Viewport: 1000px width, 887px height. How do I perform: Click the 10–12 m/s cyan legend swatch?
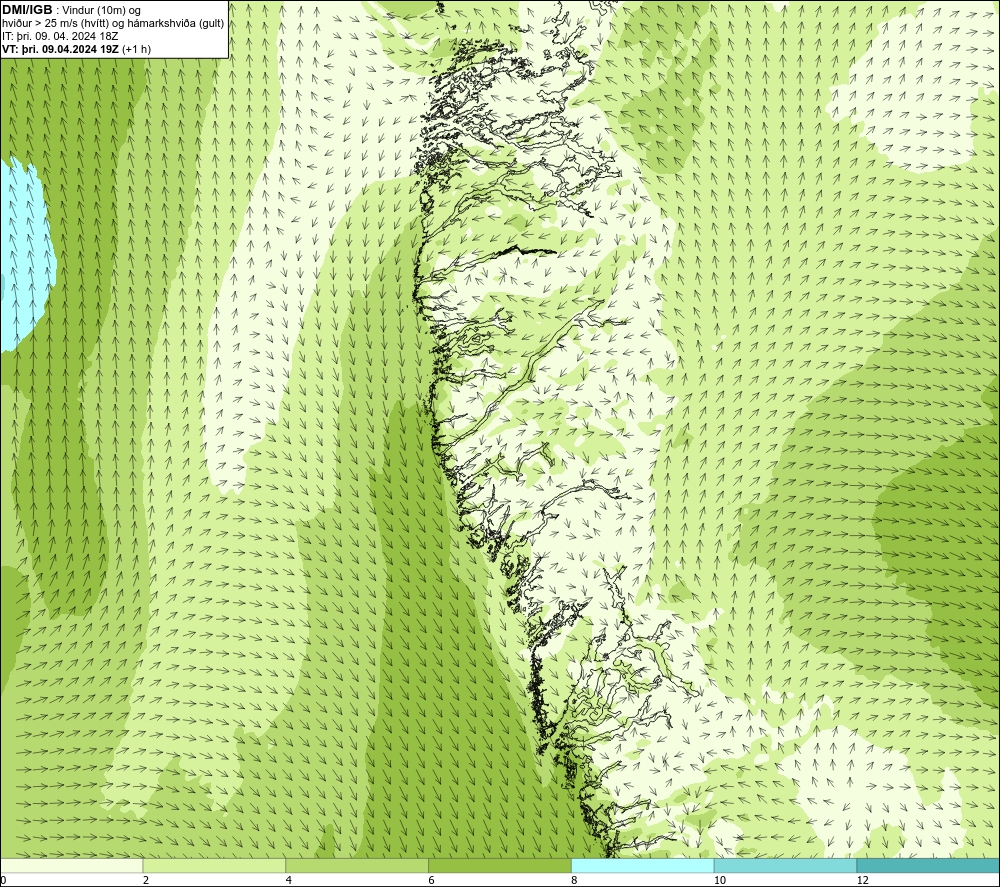786,865
